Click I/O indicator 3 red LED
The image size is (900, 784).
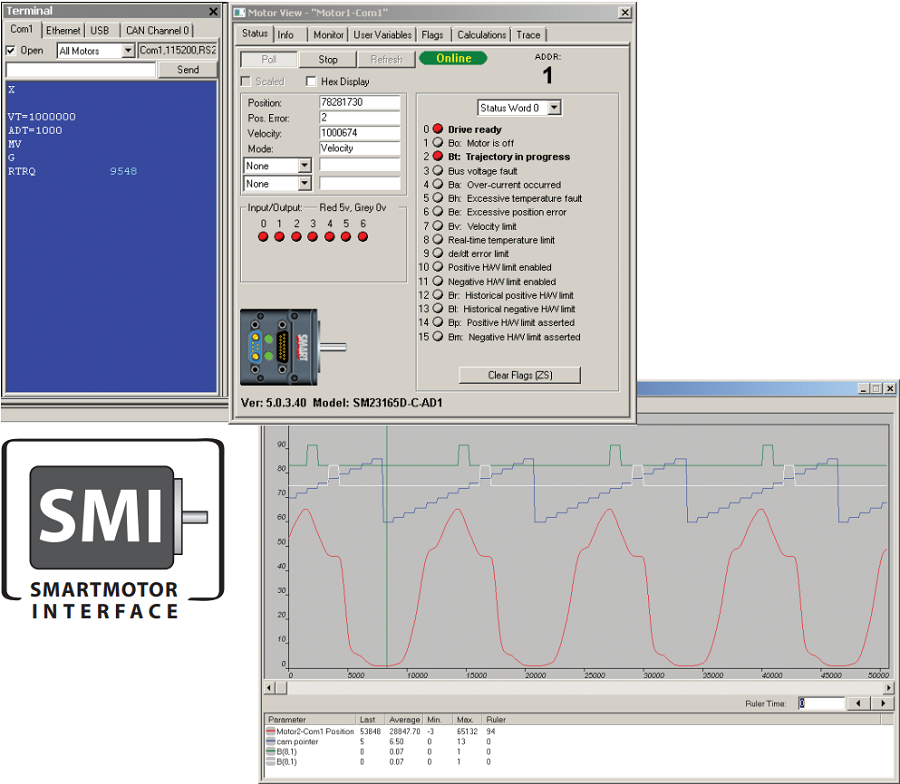[312, 236]
